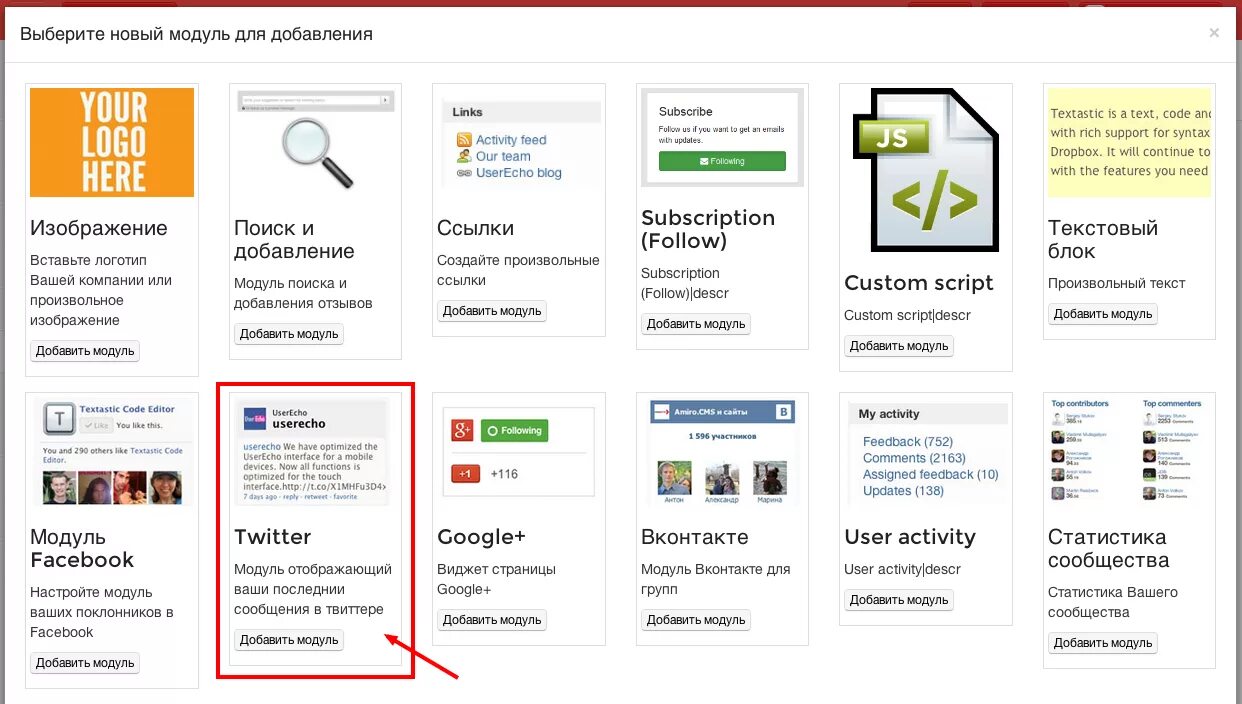Add the Вконтакте module
The height and width of the screenshot is (704, 1242).
(x=696, y=620)
